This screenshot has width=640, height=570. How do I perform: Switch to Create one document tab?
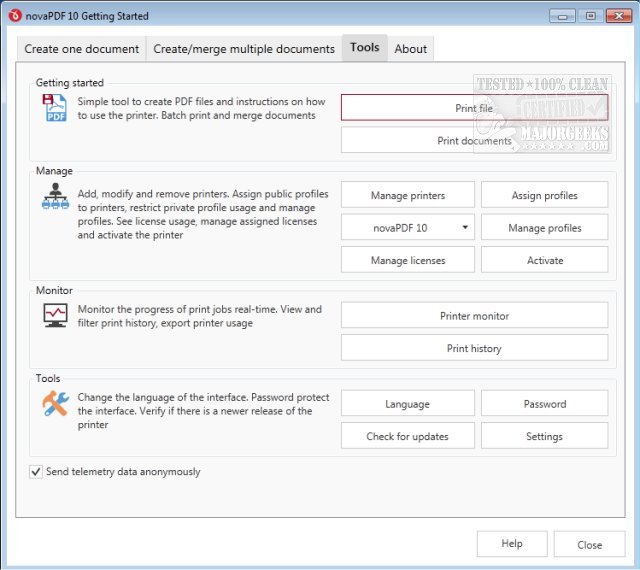pyautogui.click(x=83, y=49)
